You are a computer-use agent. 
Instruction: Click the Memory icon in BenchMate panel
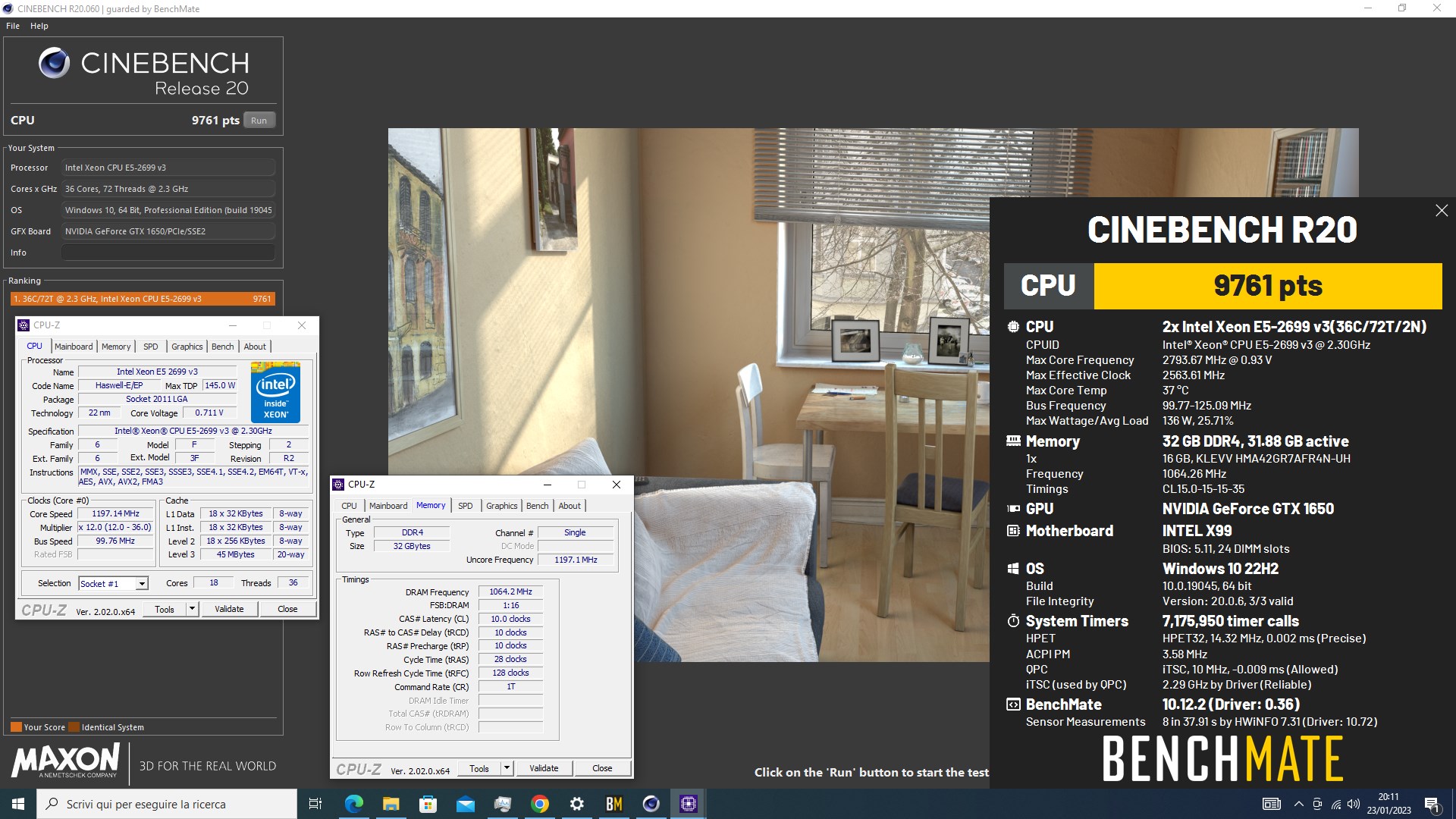[x=1013, y=441]
